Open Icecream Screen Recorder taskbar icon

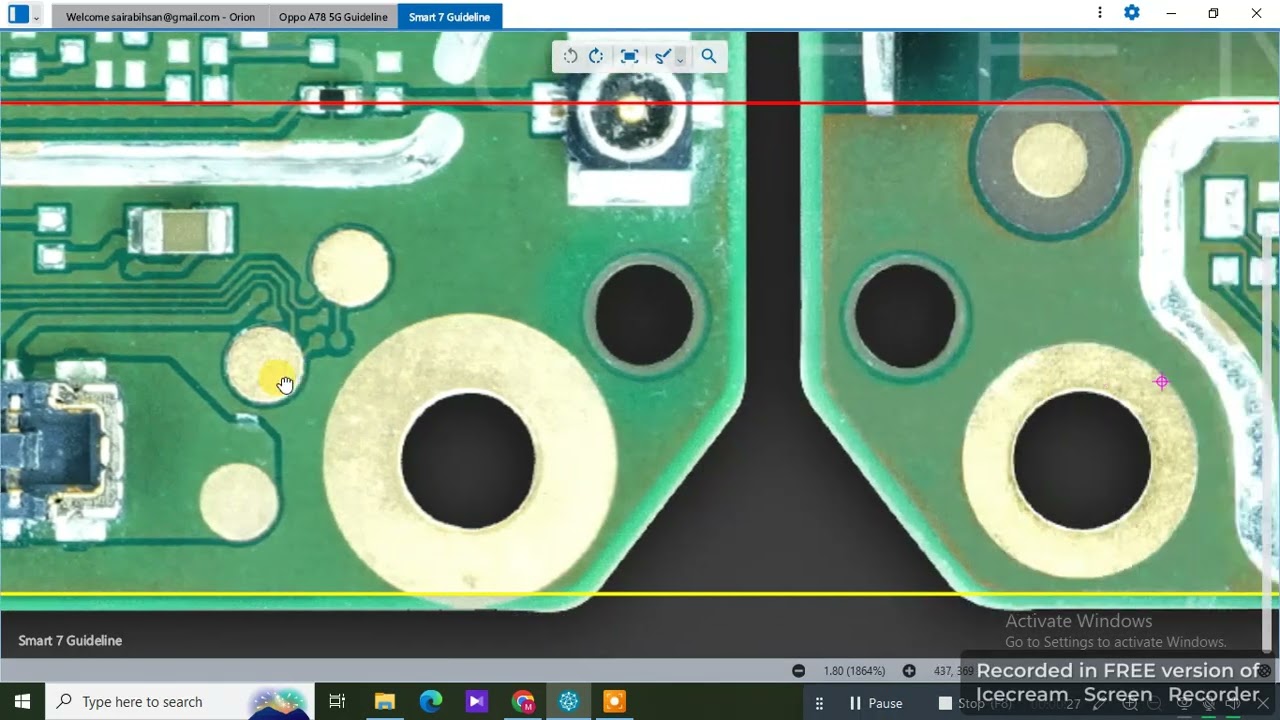click(614, 702)
